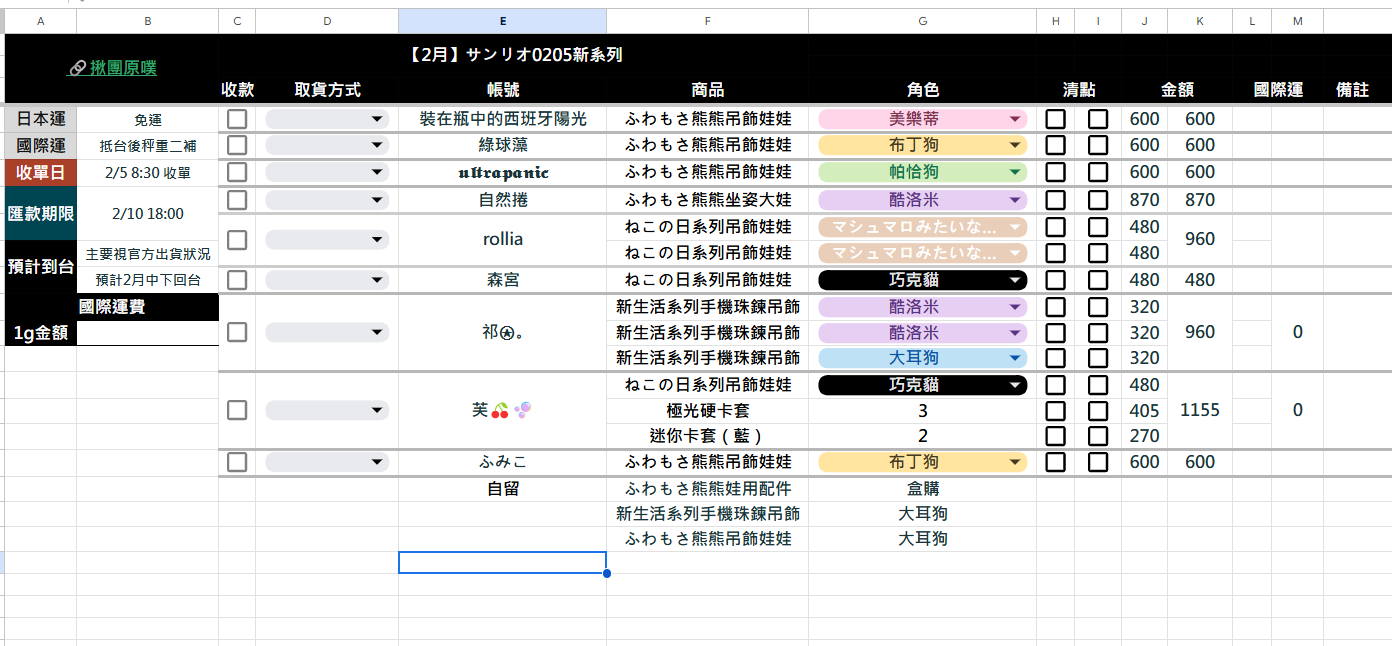Select the 2/10 18:00 deadline cell
Viewport: 1392px width, 646px height.
[148, 213]
